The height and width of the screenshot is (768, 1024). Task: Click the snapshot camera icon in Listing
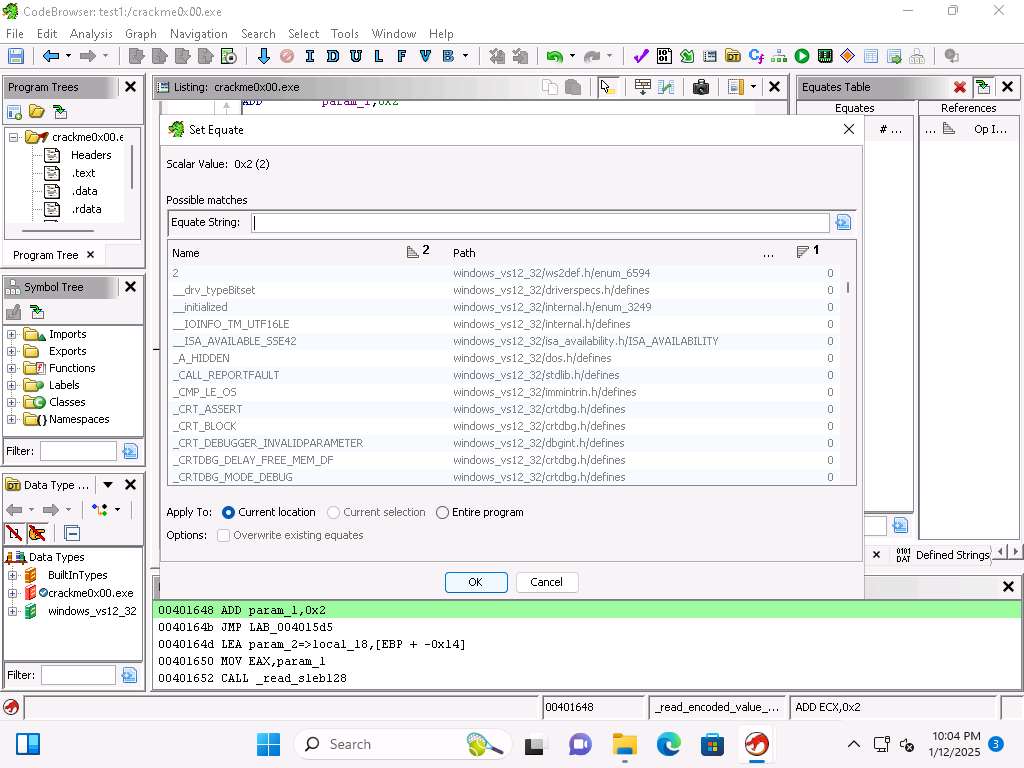(x=700, y=87)
